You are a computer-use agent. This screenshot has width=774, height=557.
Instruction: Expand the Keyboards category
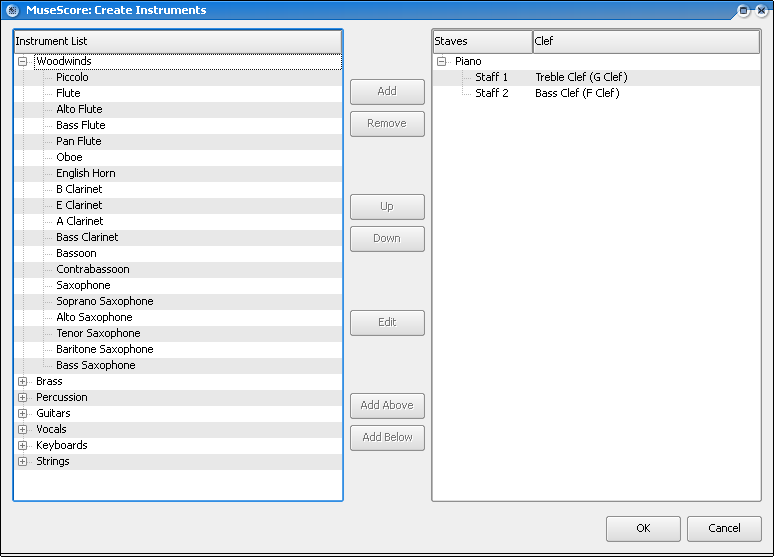coord(22,445)
